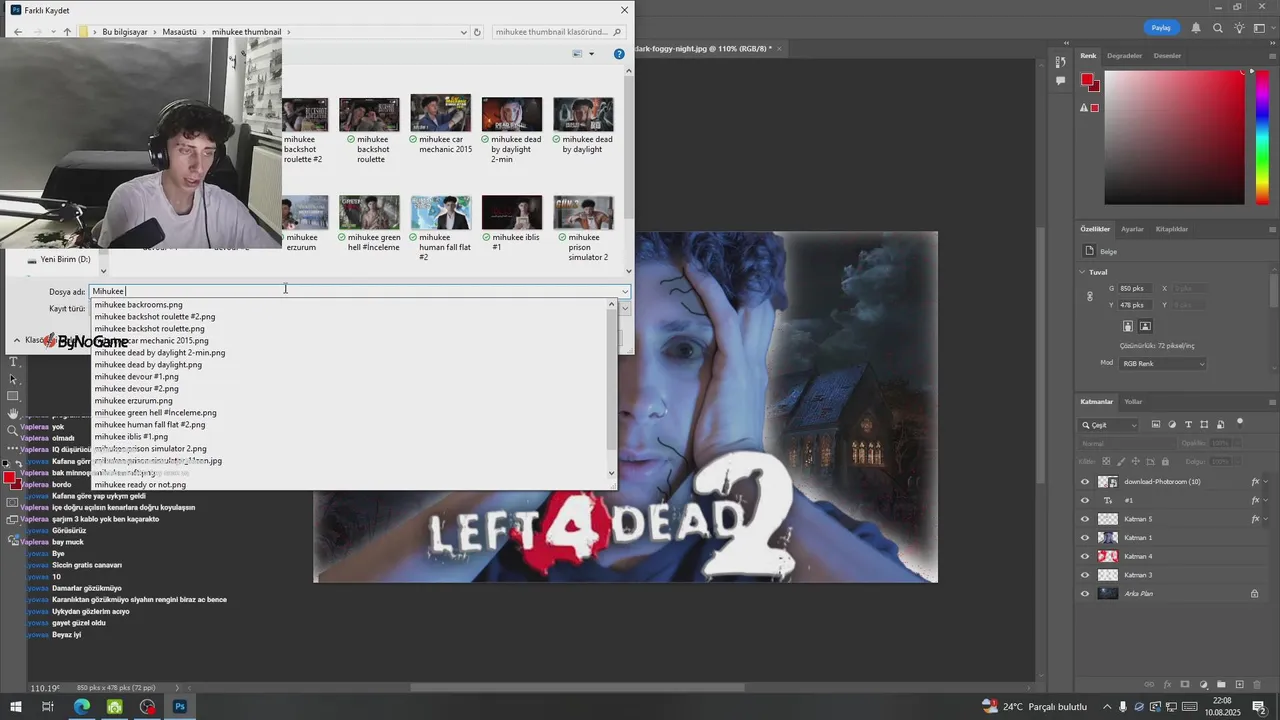Add a layer style via fx icon
The height and width of the screenshot is (720, 1280).
click(x=1167, y=684)
